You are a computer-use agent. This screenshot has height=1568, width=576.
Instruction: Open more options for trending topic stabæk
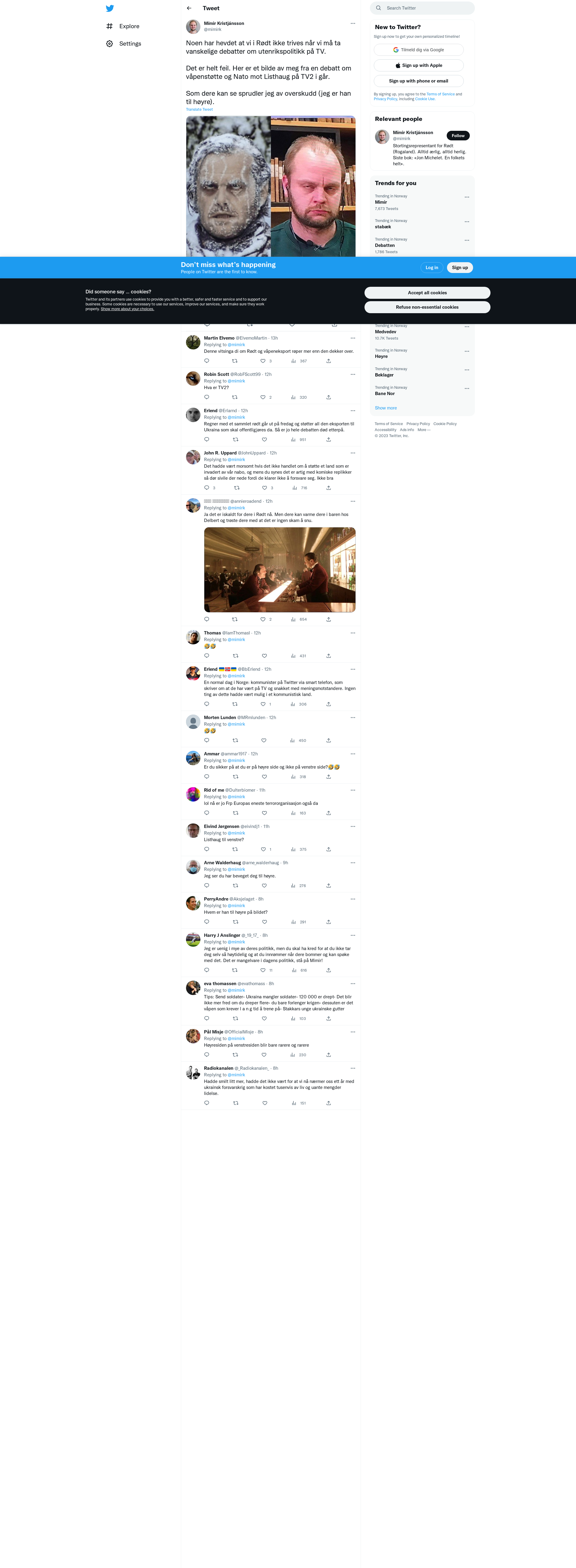click(x=467, y=222)
